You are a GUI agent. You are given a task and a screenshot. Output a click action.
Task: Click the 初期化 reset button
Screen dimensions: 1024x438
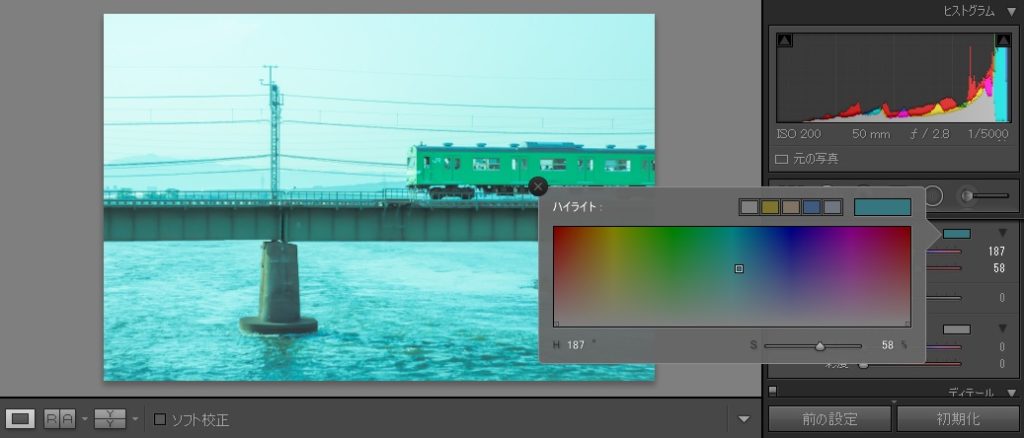pyautogui.click(x=958, y=418)
